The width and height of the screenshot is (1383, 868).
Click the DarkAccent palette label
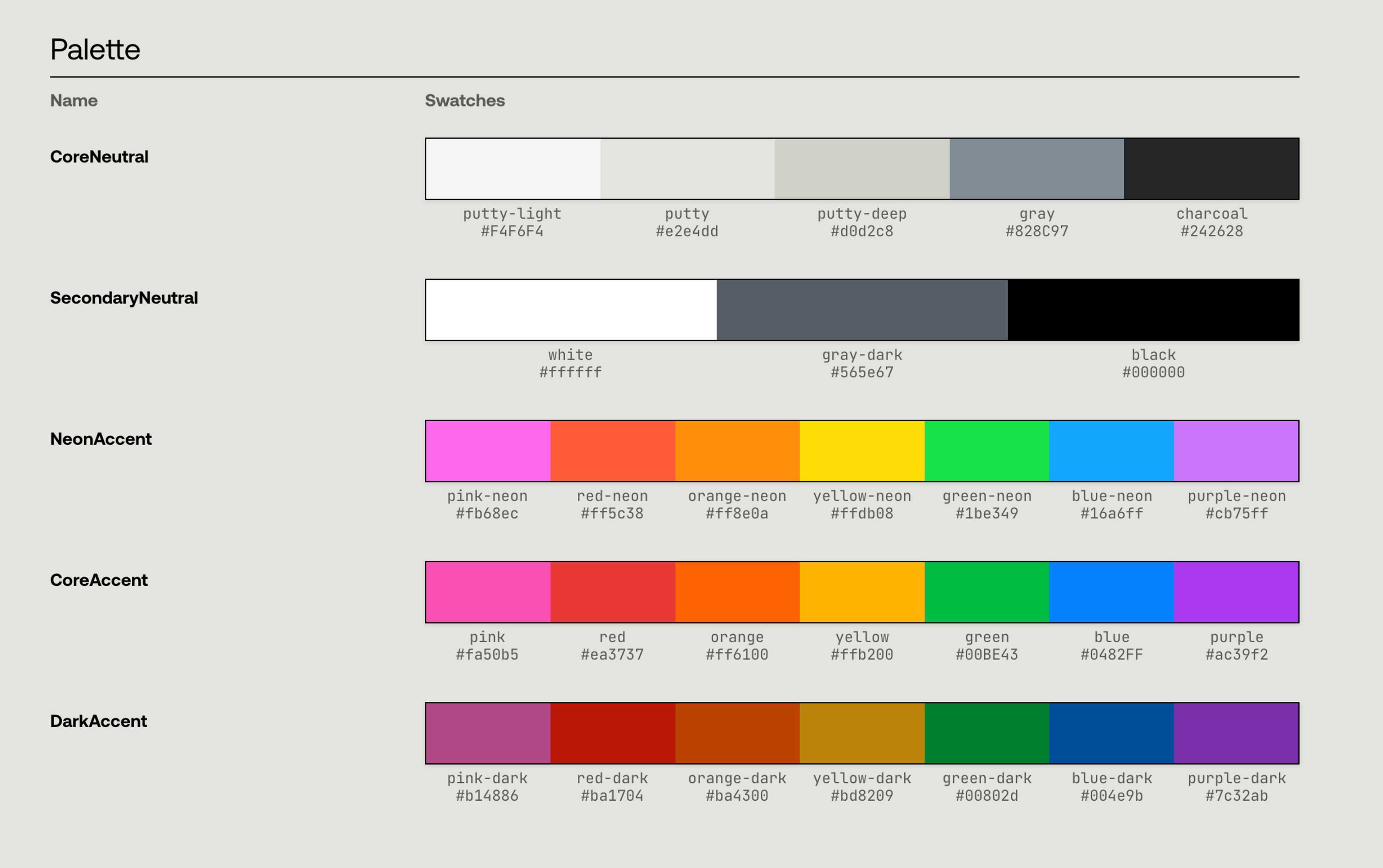pos(98,721)
